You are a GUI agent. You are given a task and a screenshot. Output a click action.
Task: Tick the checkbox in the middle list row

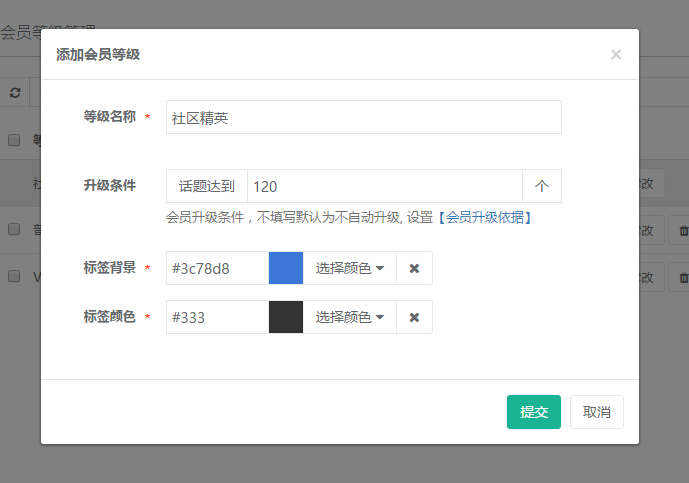point(14,229)
